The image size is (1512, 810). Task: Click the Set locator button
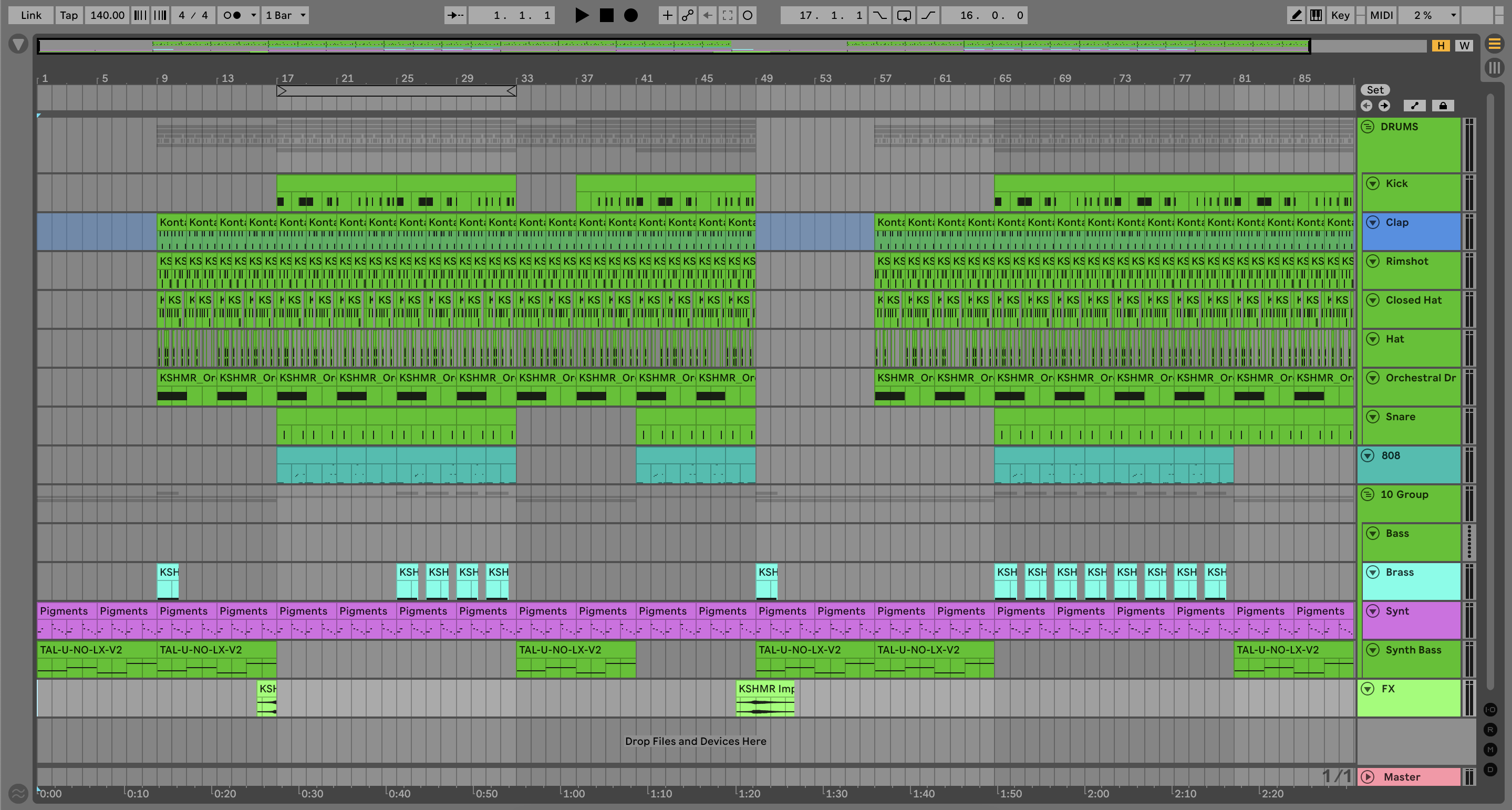1375,90
